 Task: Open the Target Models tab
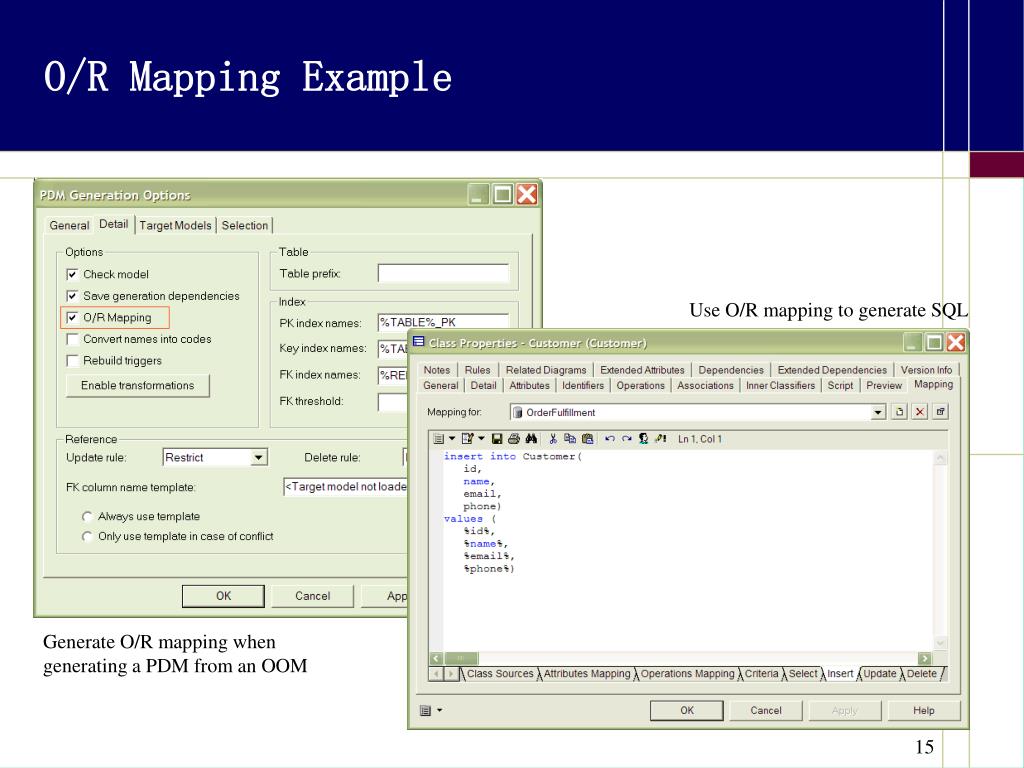click(175, 225)
